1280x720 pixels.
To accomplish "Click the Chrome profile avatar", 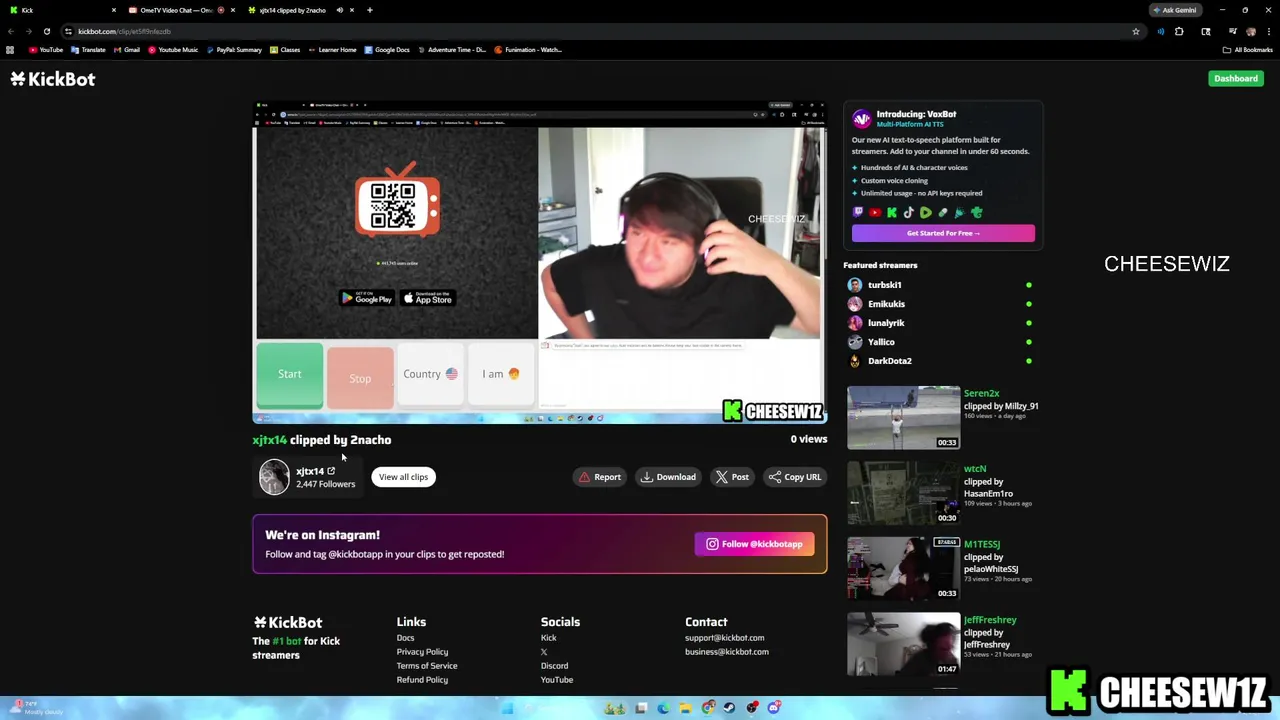I will click(x=1251, y=31).
